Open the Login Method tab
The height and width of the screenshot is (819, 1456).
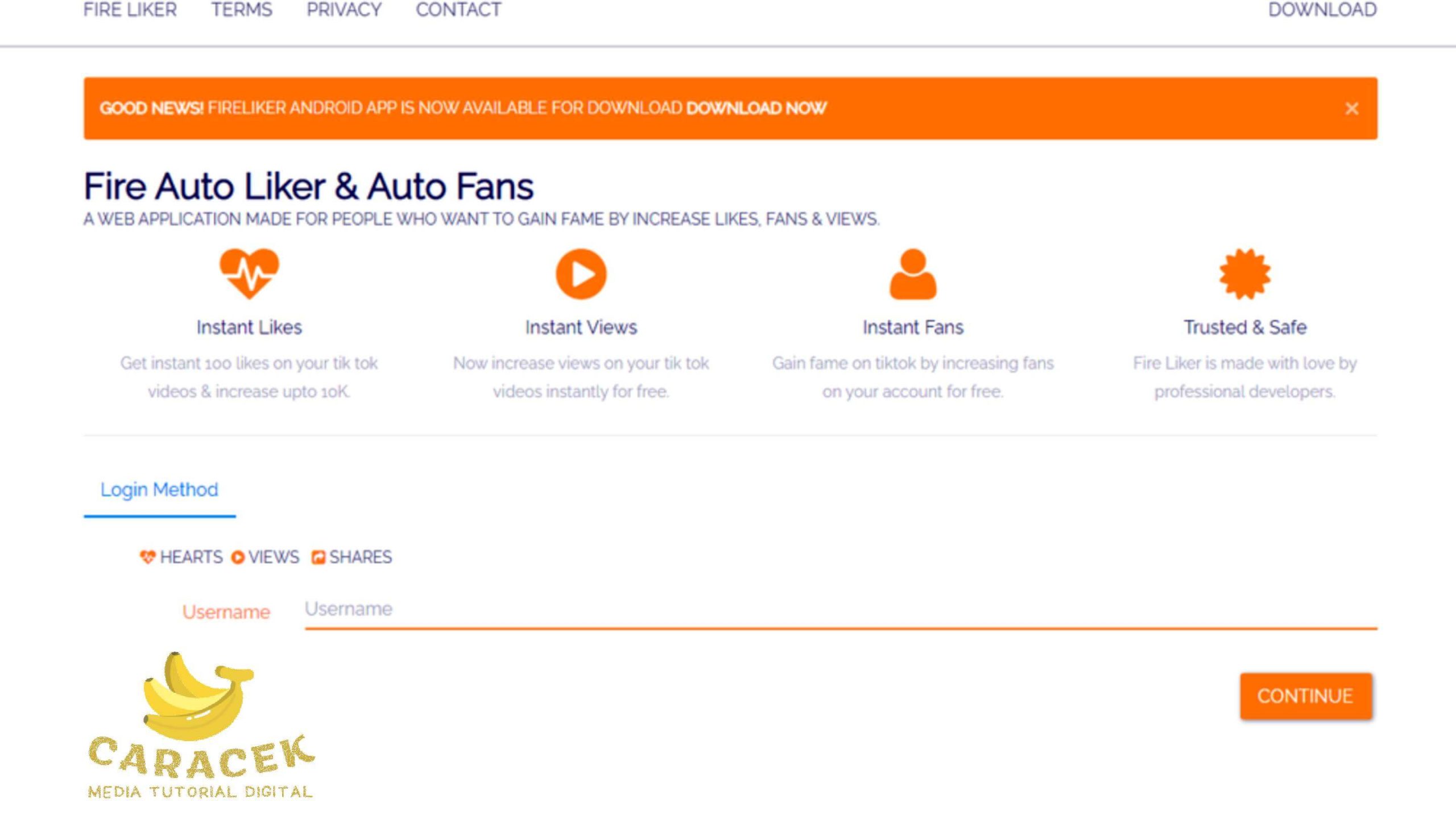[159, 490]
